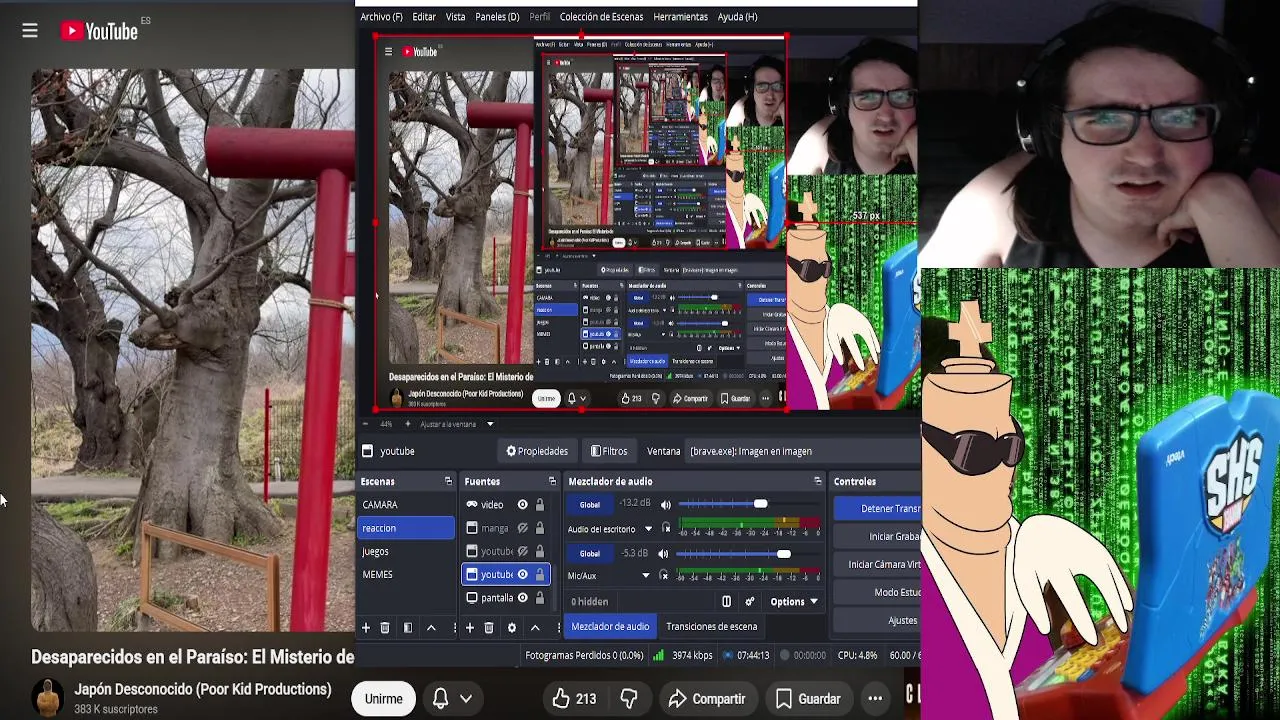The width and height of the screenshot is (1280, 720).
Task: Click the Propiedades button
Action: (x=537, y=451)
